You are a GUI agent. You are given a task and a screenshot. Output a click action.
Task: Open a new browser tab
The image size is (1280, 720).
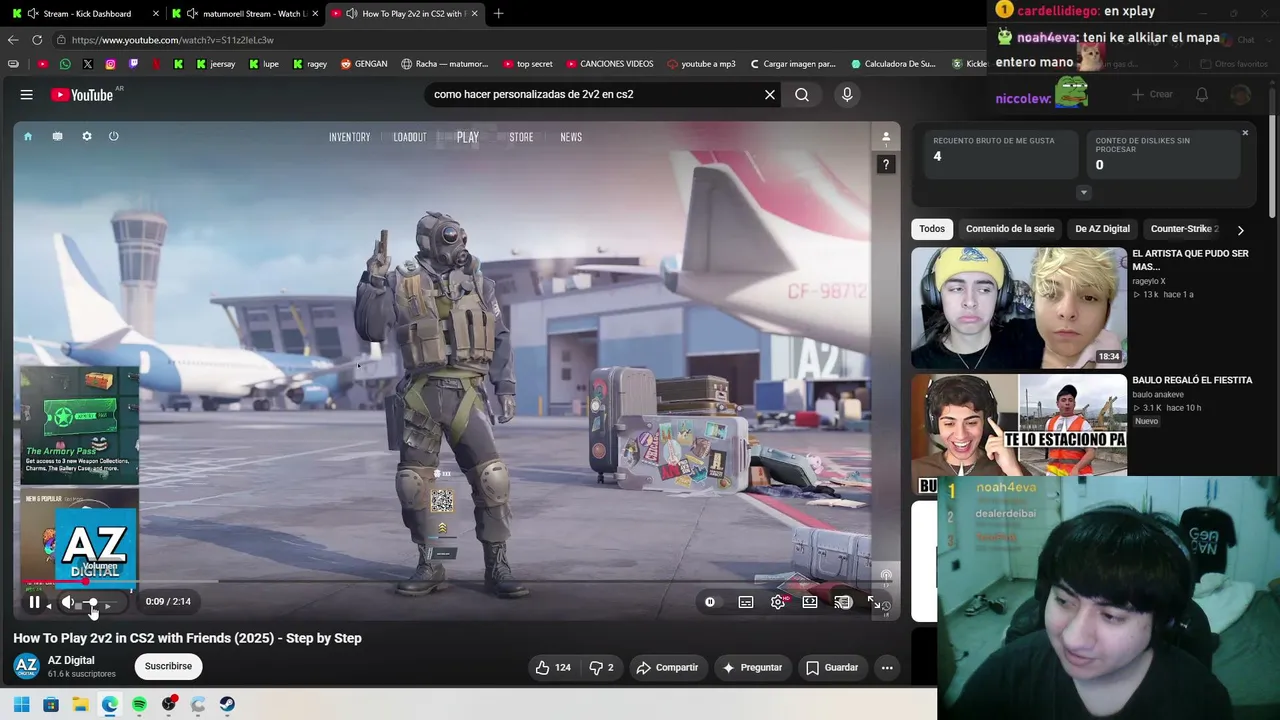[498, 14]
